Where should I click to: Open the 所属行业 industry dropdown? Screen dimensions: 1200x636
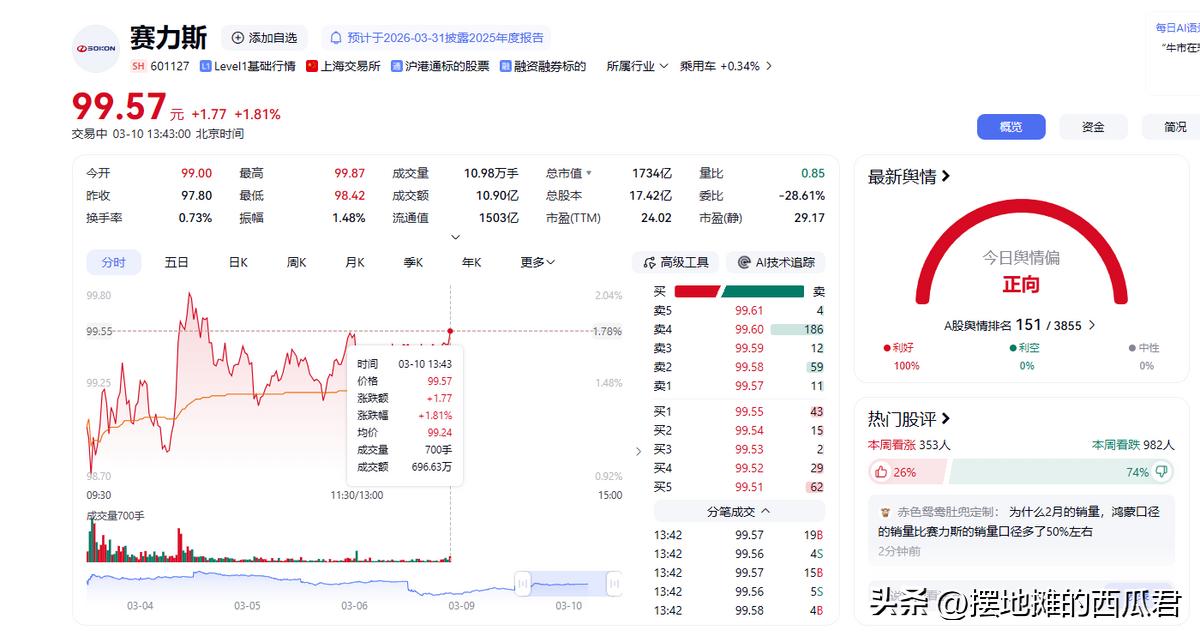tap(636, 66)
